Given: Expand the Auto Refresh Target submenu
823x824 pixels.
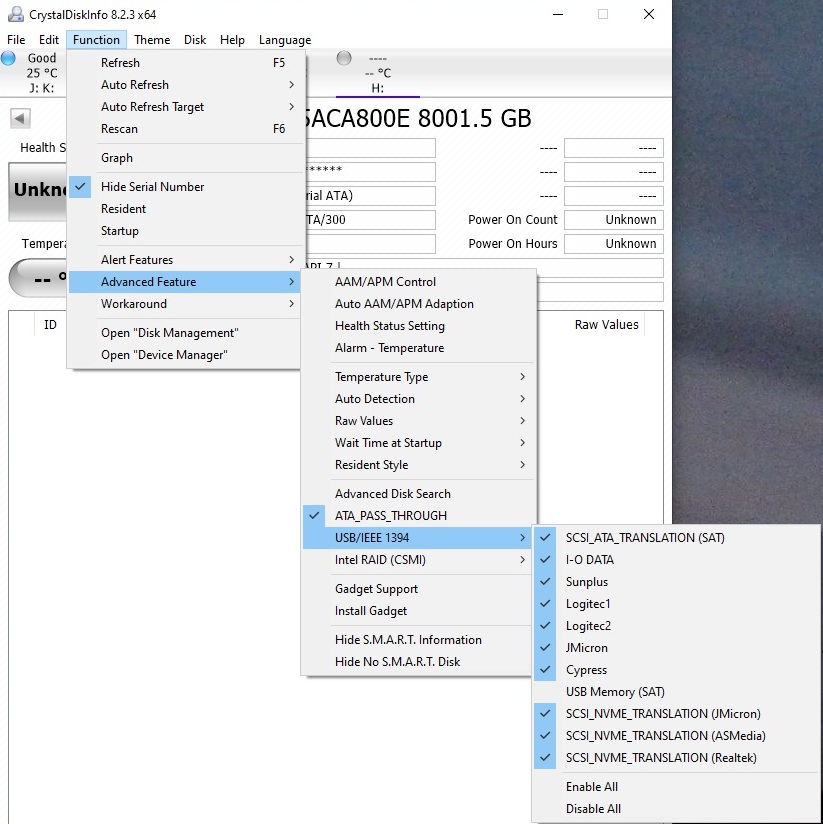Looking at the screenshot, I should [x=187, y=107].
